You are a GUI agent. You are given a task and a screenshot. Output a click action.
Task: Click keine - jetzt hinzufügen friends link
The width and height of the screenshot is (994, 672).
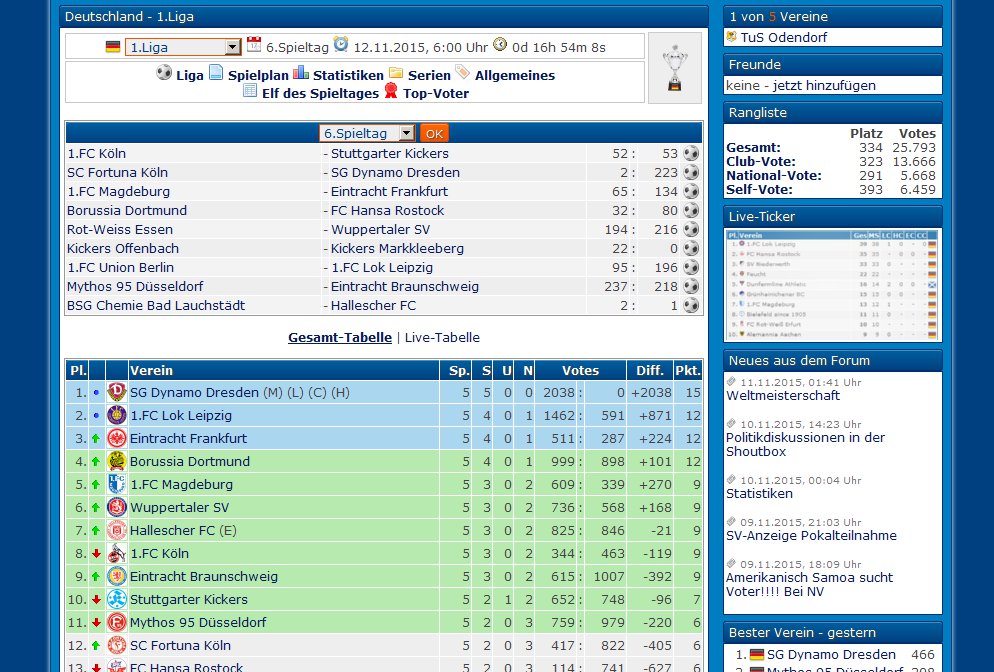point(801,86)
